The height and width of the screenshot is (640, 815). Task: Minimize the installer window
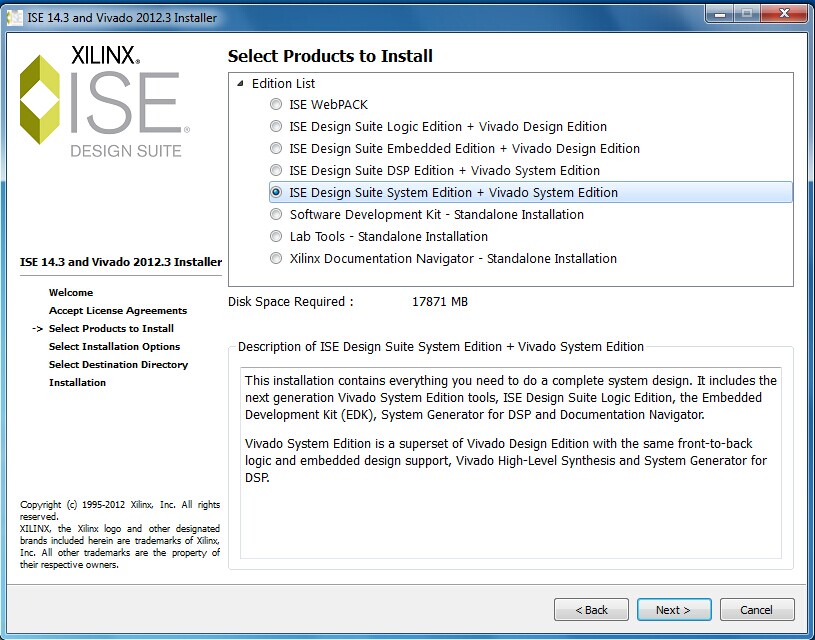tap(718, 14)
